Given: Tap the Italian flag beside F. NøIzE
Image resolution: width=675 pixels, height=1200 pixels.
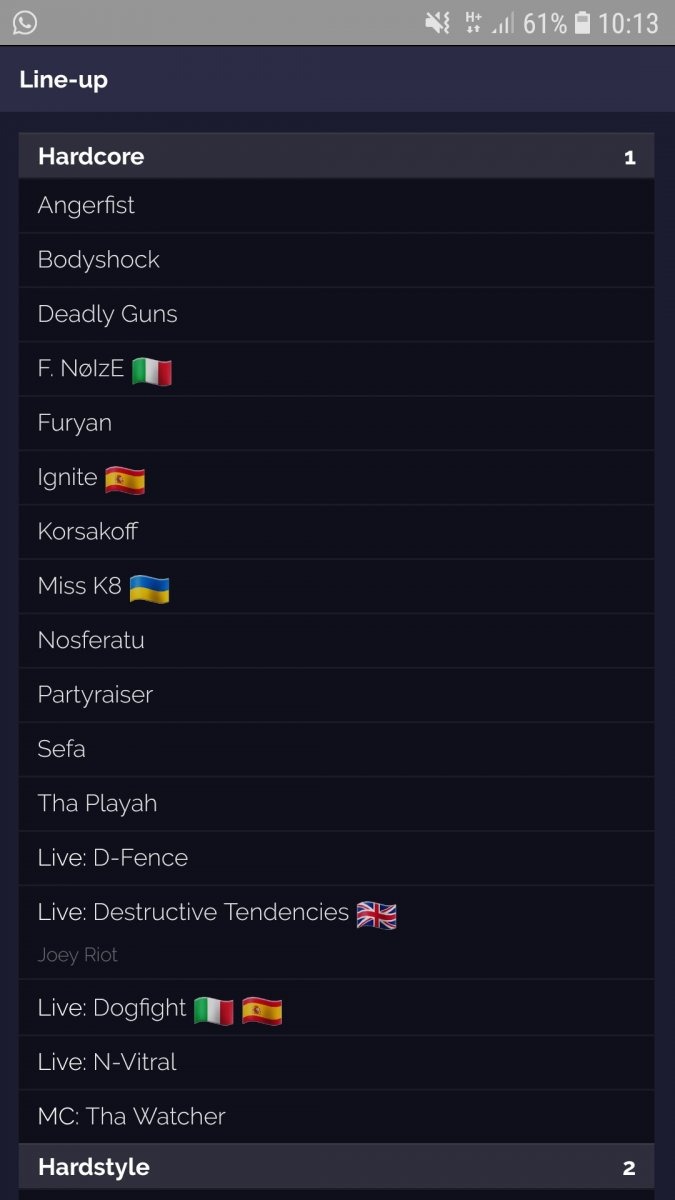Looking at the screenshot, I should click(152, 371).
